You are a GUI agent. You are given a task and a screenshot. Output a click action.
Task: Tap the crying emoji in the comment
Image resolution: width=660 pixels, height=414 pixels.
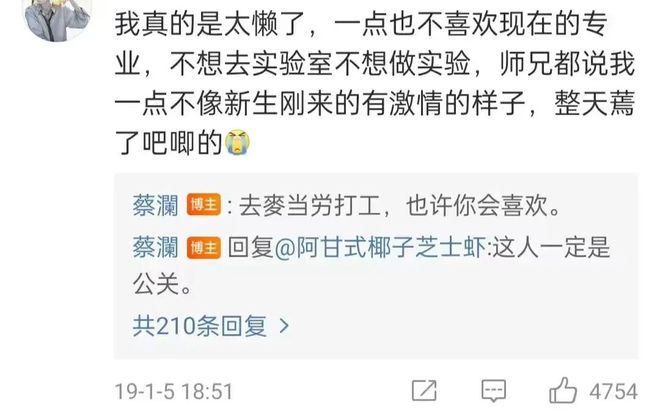point(238,142)
